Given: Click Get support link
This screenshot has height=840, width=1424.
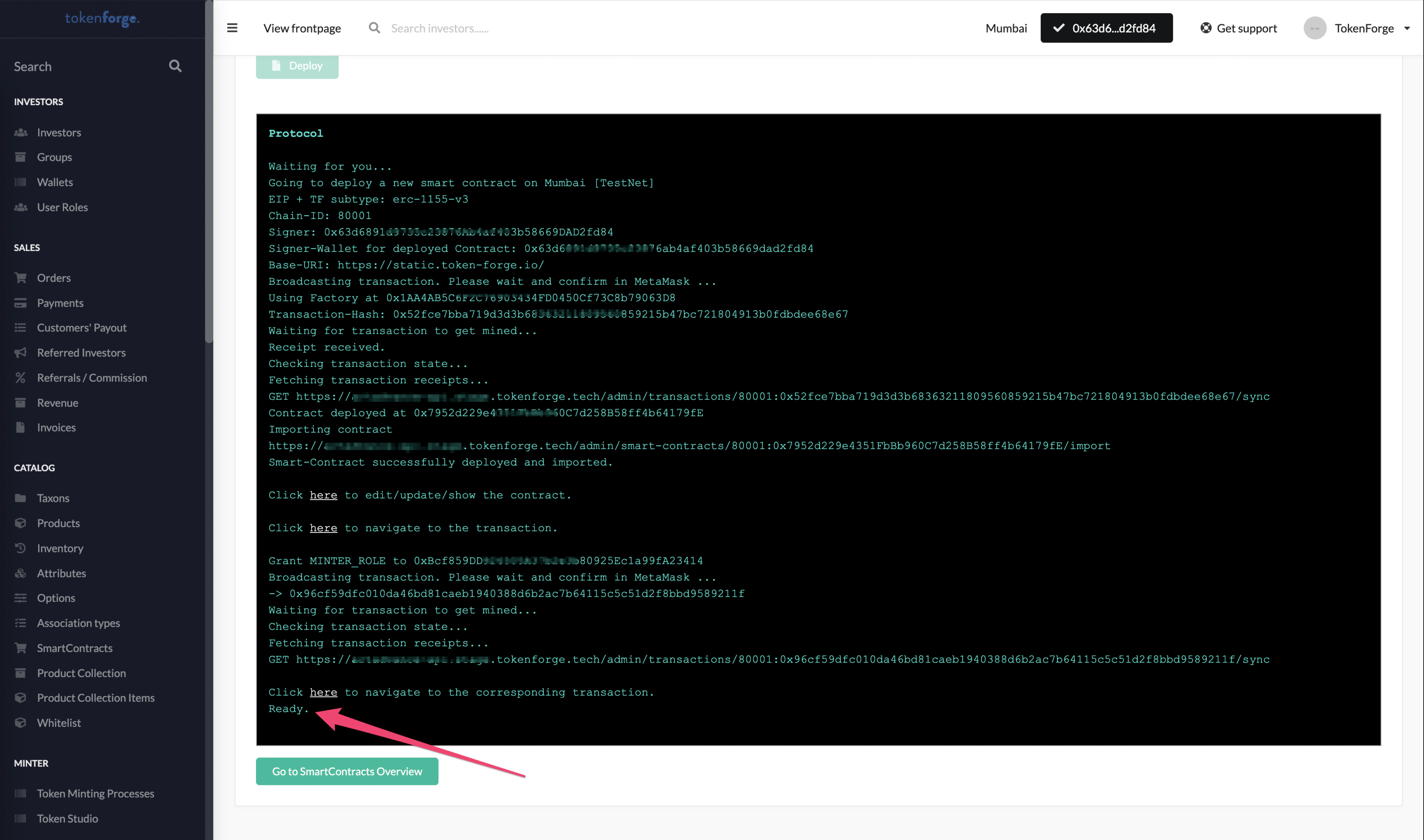Looking at the screenshot, I should tap(1238, 28).
